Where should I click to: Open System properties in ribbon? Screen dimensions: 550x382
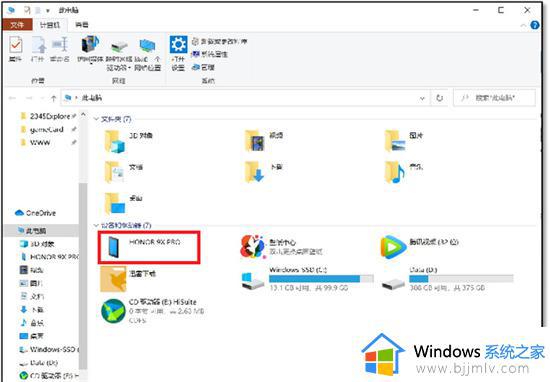coord(210,54)
